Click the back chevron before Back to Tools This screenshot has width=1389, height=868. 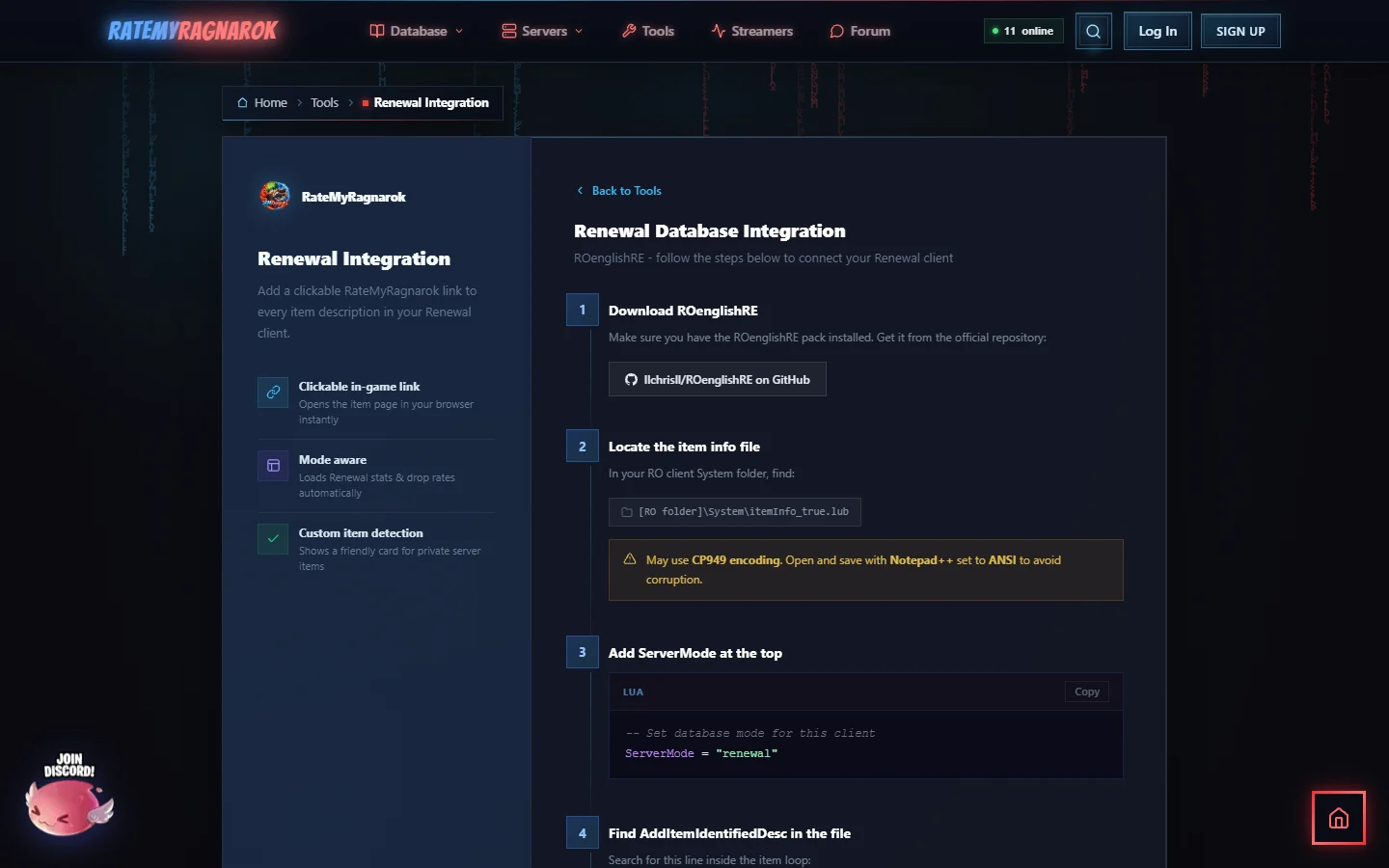point(580,191)
